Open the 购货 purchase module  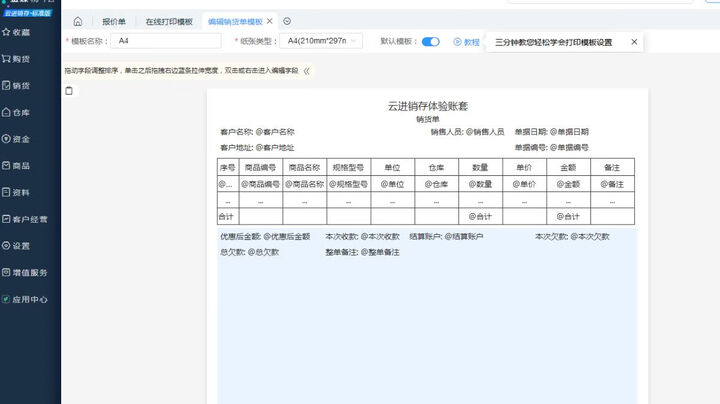click(18, 59)
